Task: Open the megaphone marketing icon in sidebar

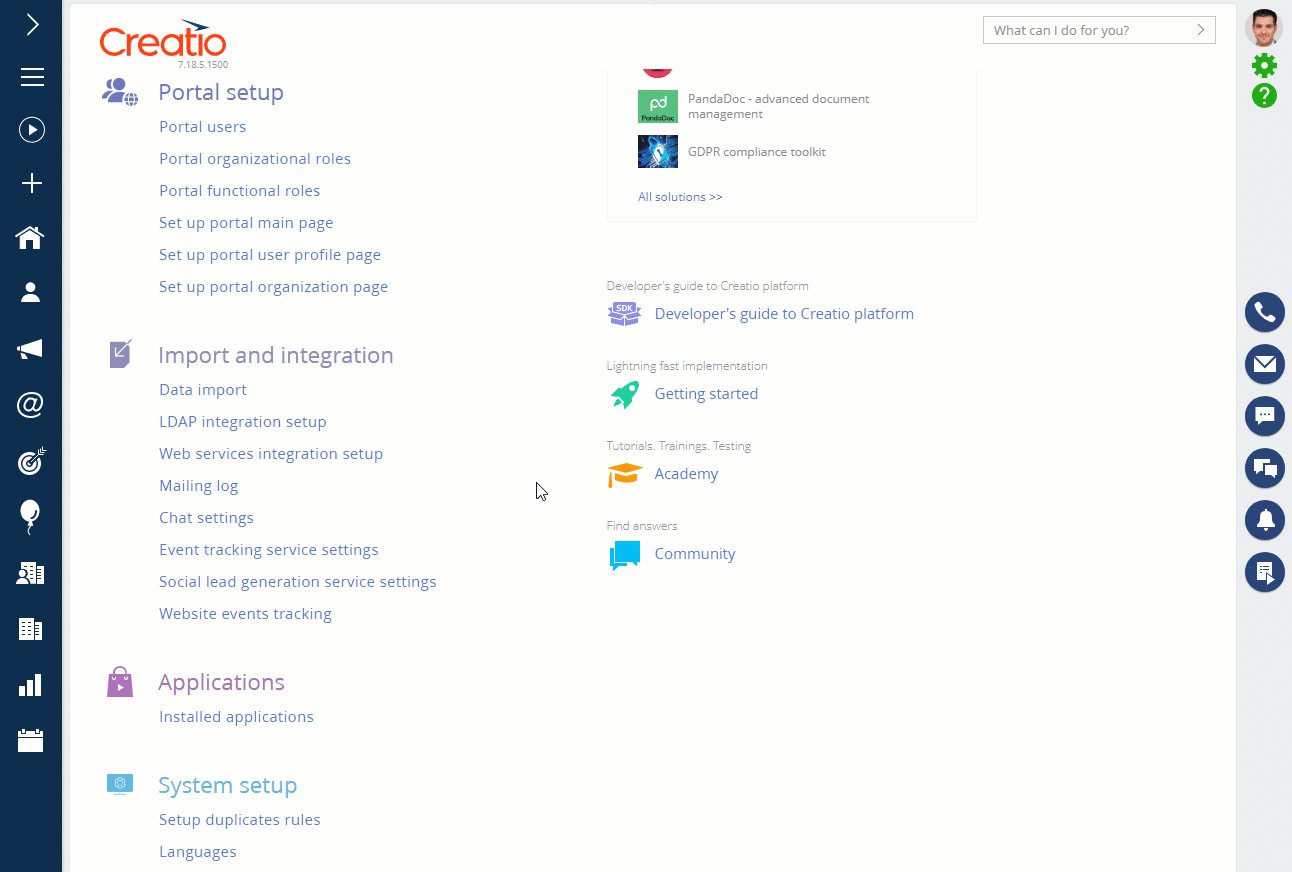Action: (31, 349)
